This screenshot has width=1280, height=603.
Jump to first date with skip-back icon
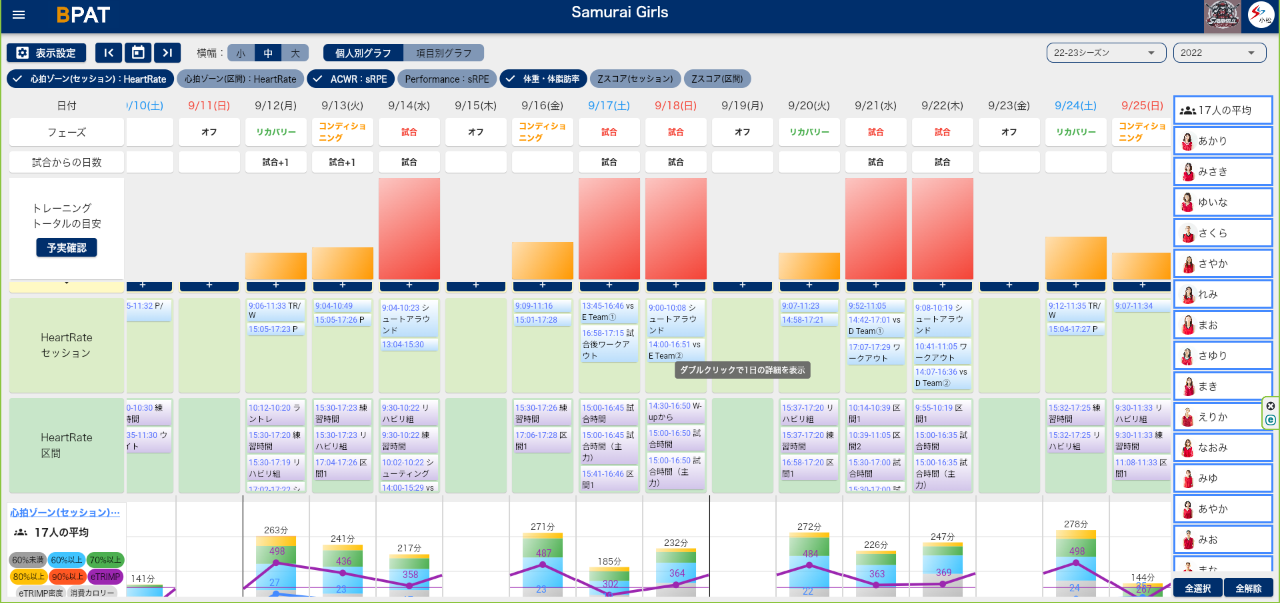108,53
